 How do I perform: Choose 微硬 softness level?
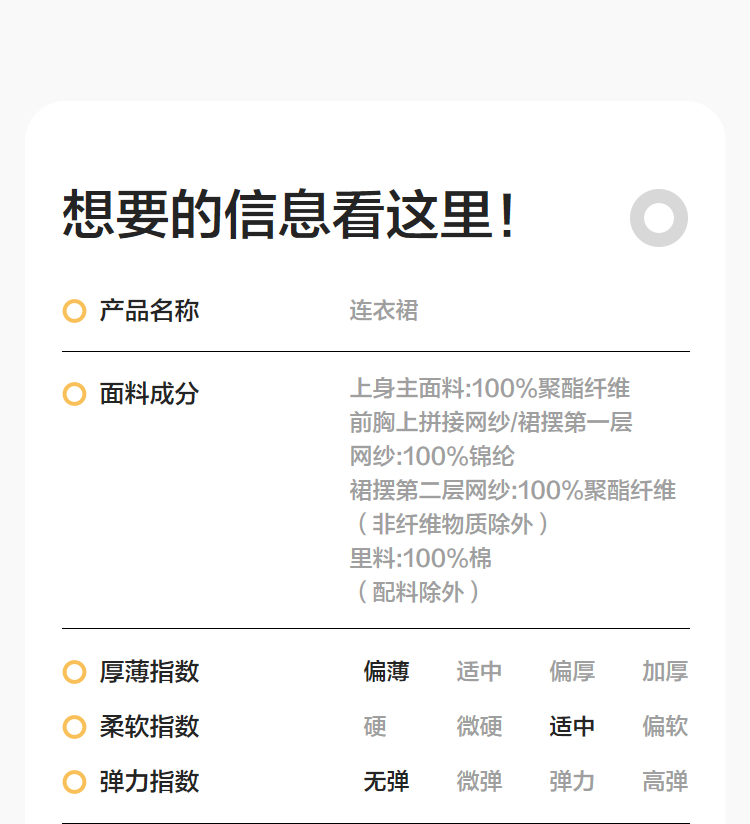click(x=479, y=727)
